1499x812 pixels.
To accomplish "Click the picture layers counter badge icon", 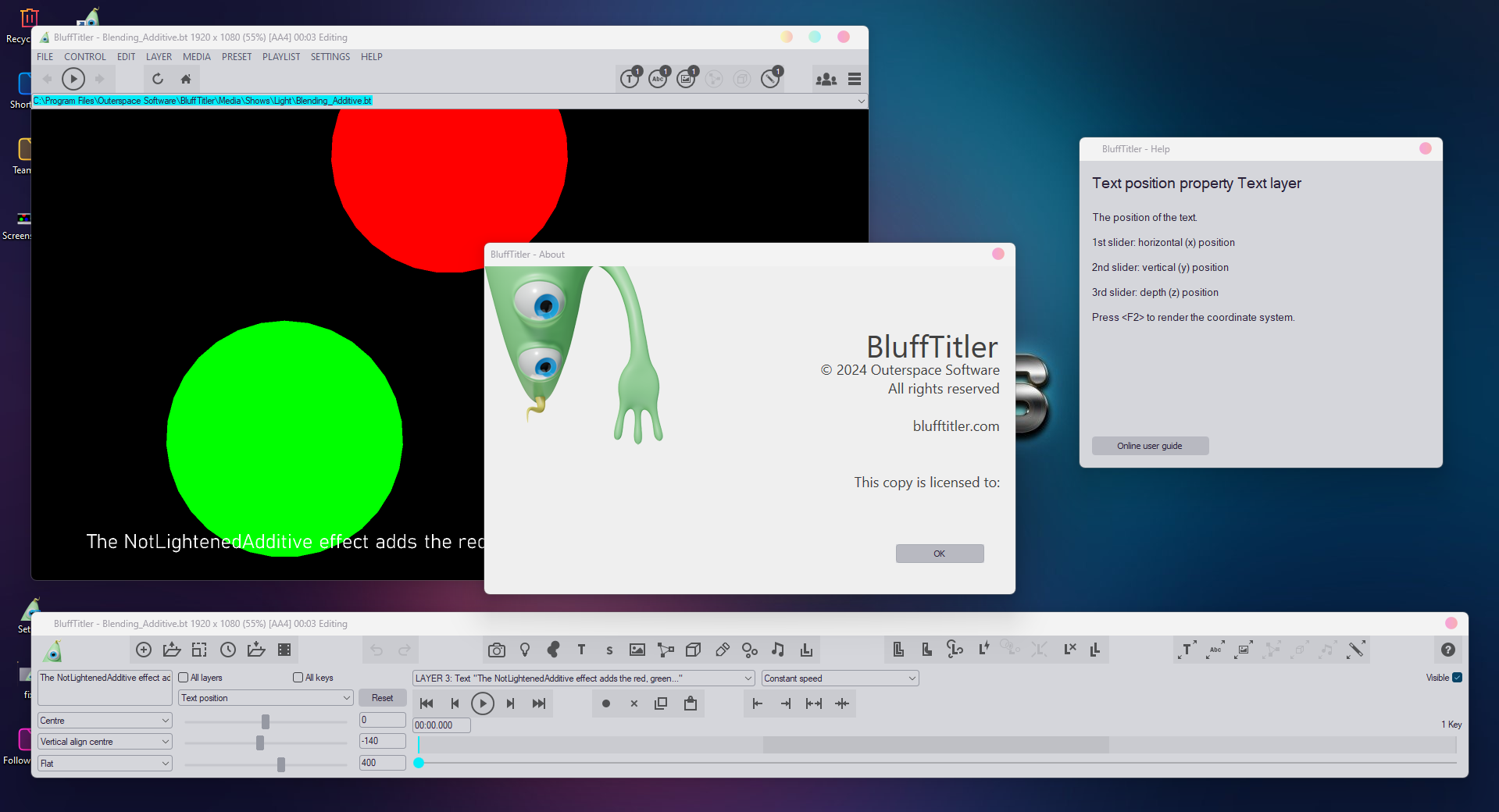I will pos(687,78).
